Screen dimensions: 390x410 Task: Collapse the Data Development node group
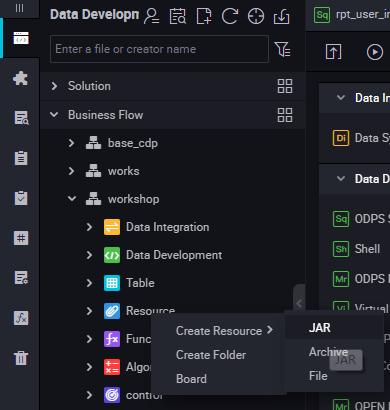341,179
